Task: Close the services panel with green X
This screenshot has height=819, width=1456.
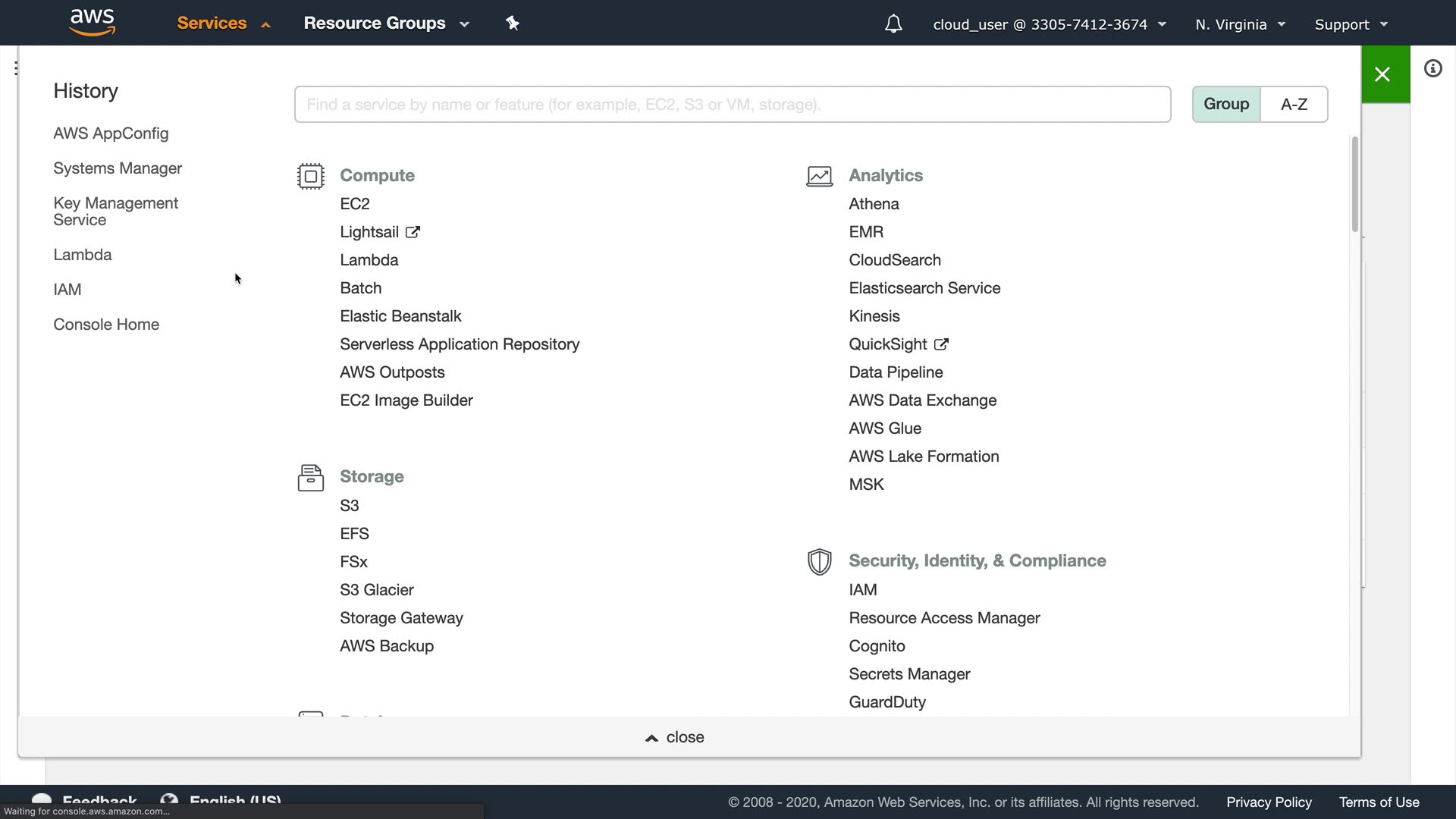Action: pyautogui.click(x=1382, y=74)
